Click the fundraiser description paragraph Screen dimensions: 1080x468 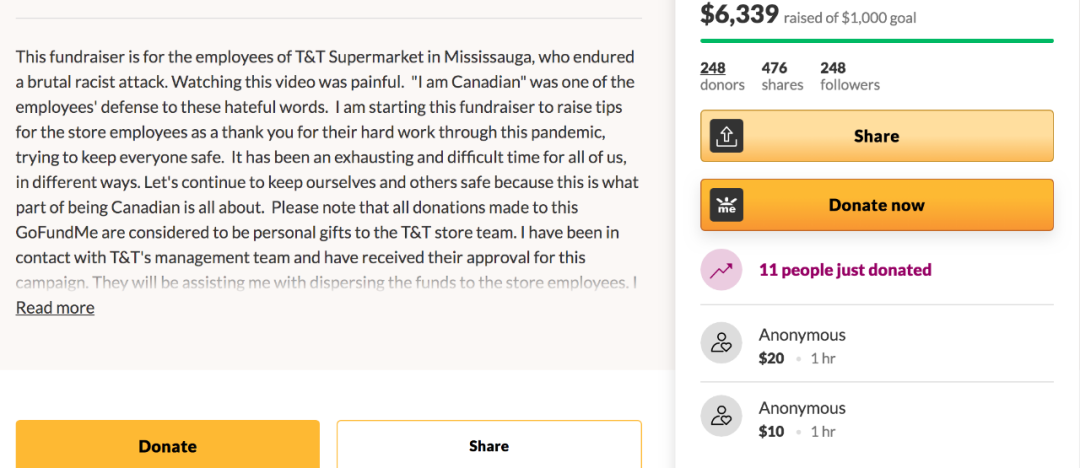pos(327,170)
